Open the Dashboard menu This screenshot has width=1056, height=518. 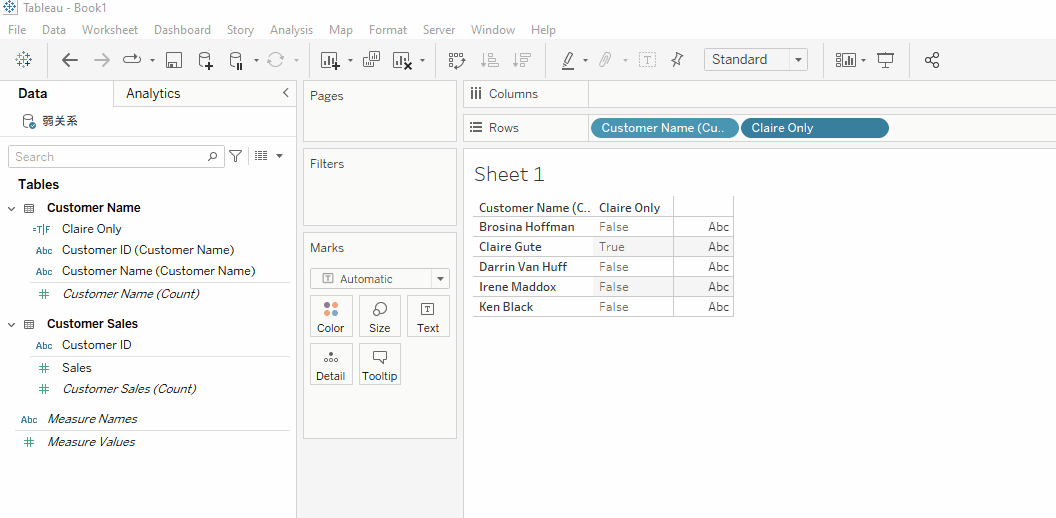pyautogui.click(x=182, y=30)
